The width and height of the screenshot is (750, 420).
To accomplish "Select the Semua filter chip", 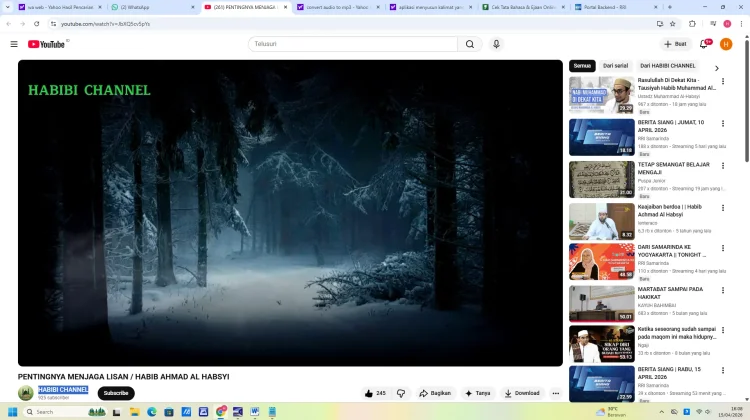I will [582, 66].
